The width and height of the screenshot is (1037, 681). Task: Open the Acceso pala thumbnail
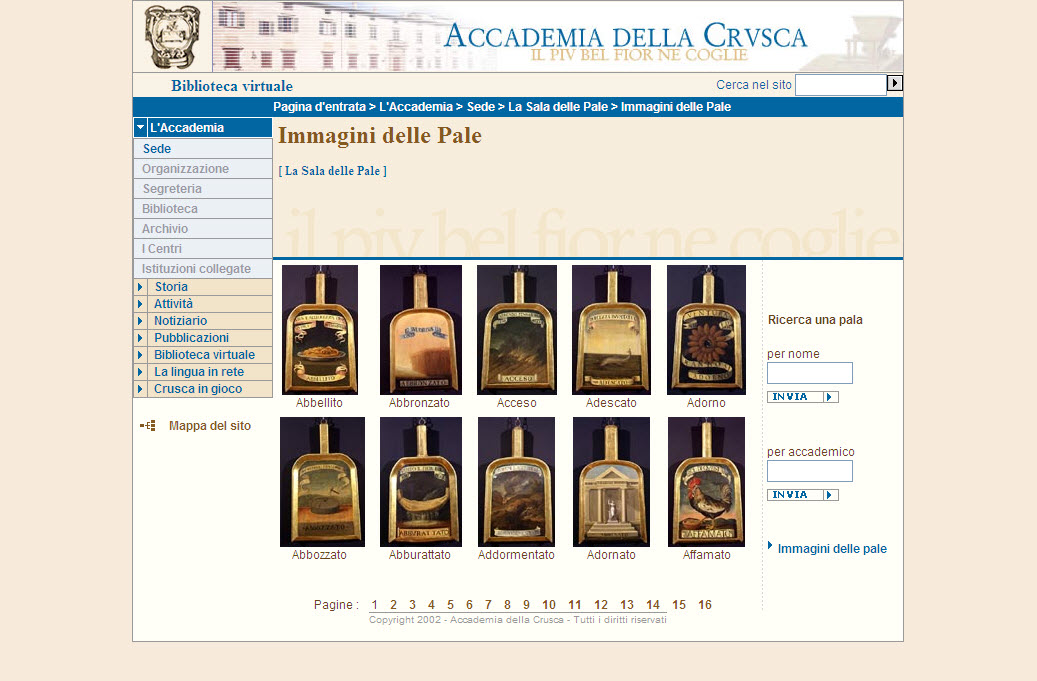click(517, 329)
